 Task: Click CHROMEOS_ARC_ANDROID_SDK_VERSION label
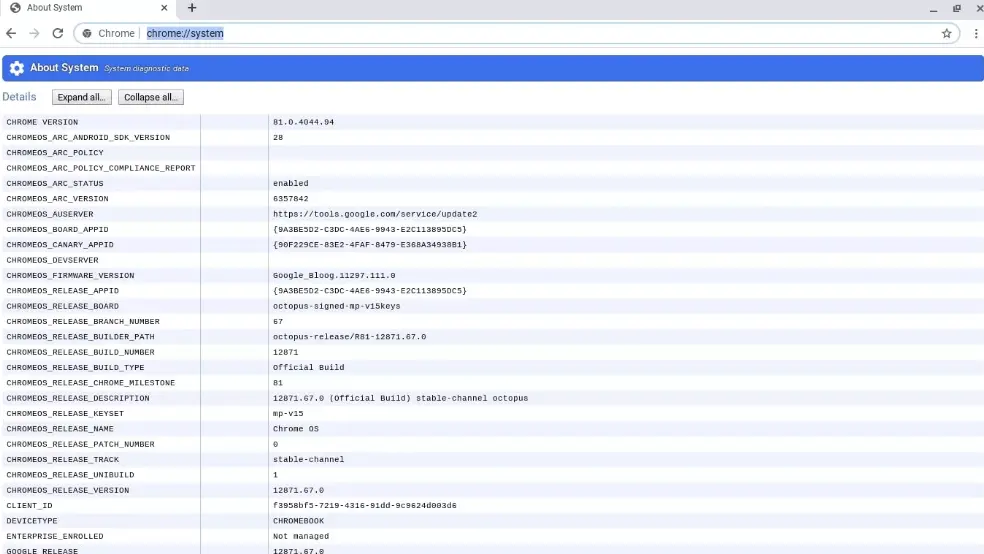point(88,137)
